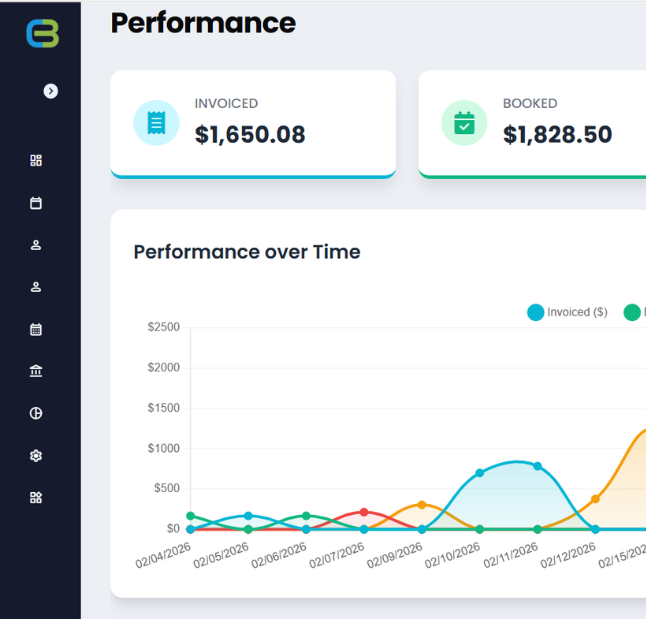Open the plain calendar icon in sidebar
Image resolution: width=646 pixels, height=619 pixels.
tap(37, 203)
